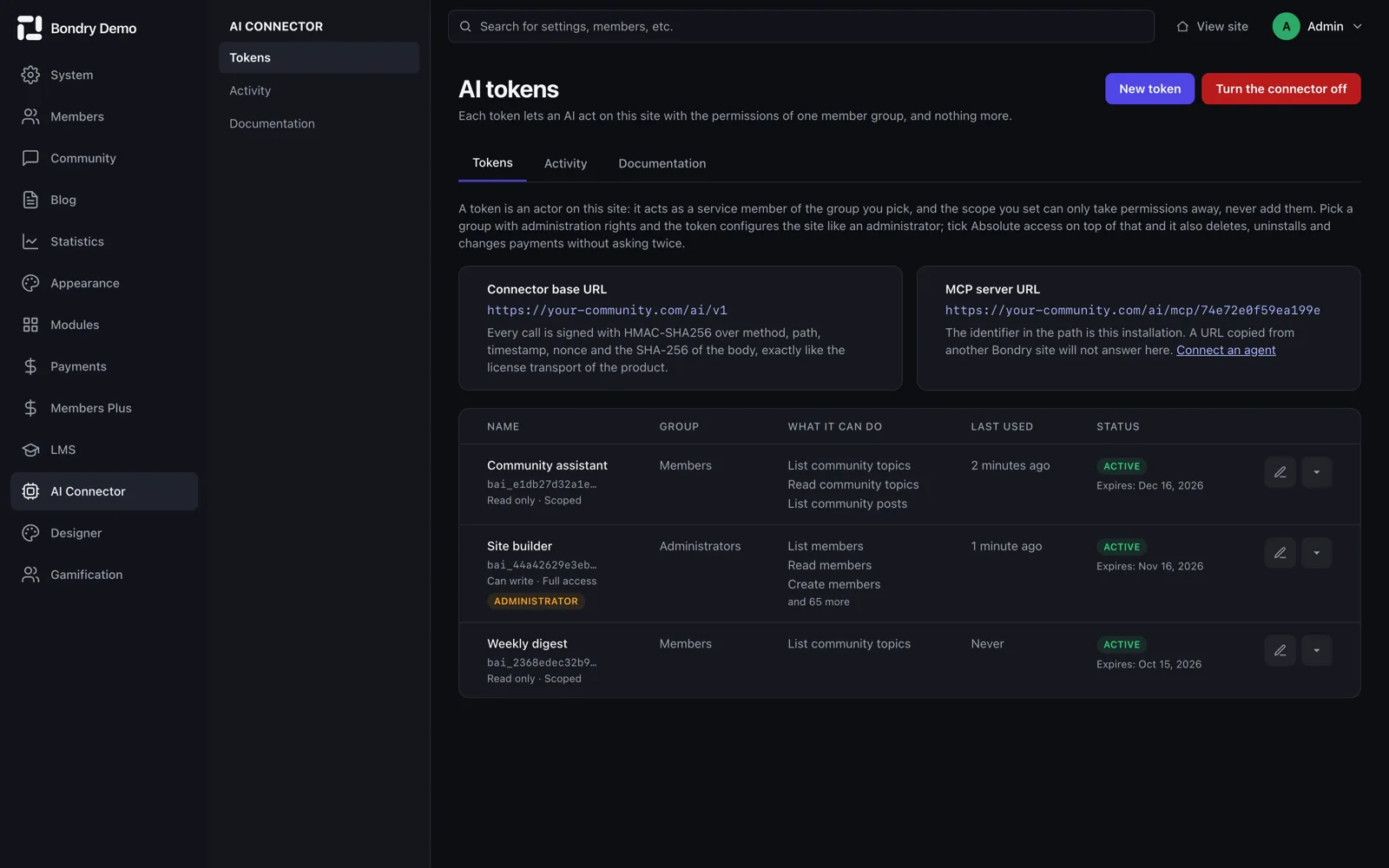Open Activity in the AI Connector submenu
Screen dimensions: 1389x868
[x=319, y=90]
